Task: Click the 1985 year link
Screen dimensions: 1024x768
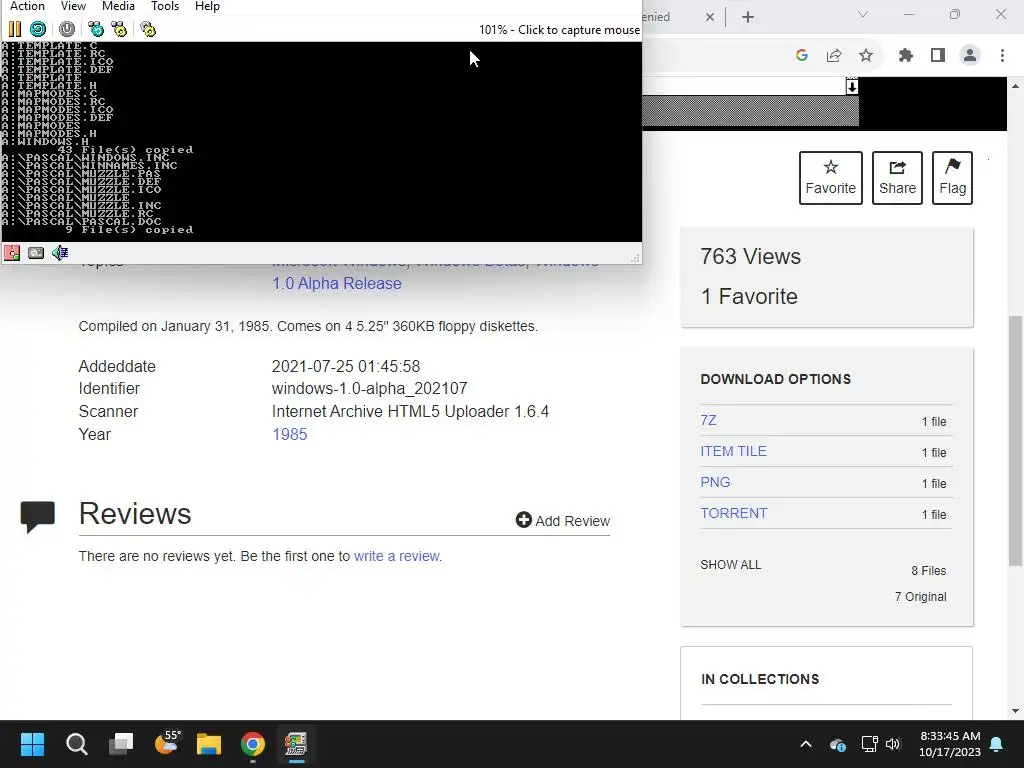Action: [289, 434]
